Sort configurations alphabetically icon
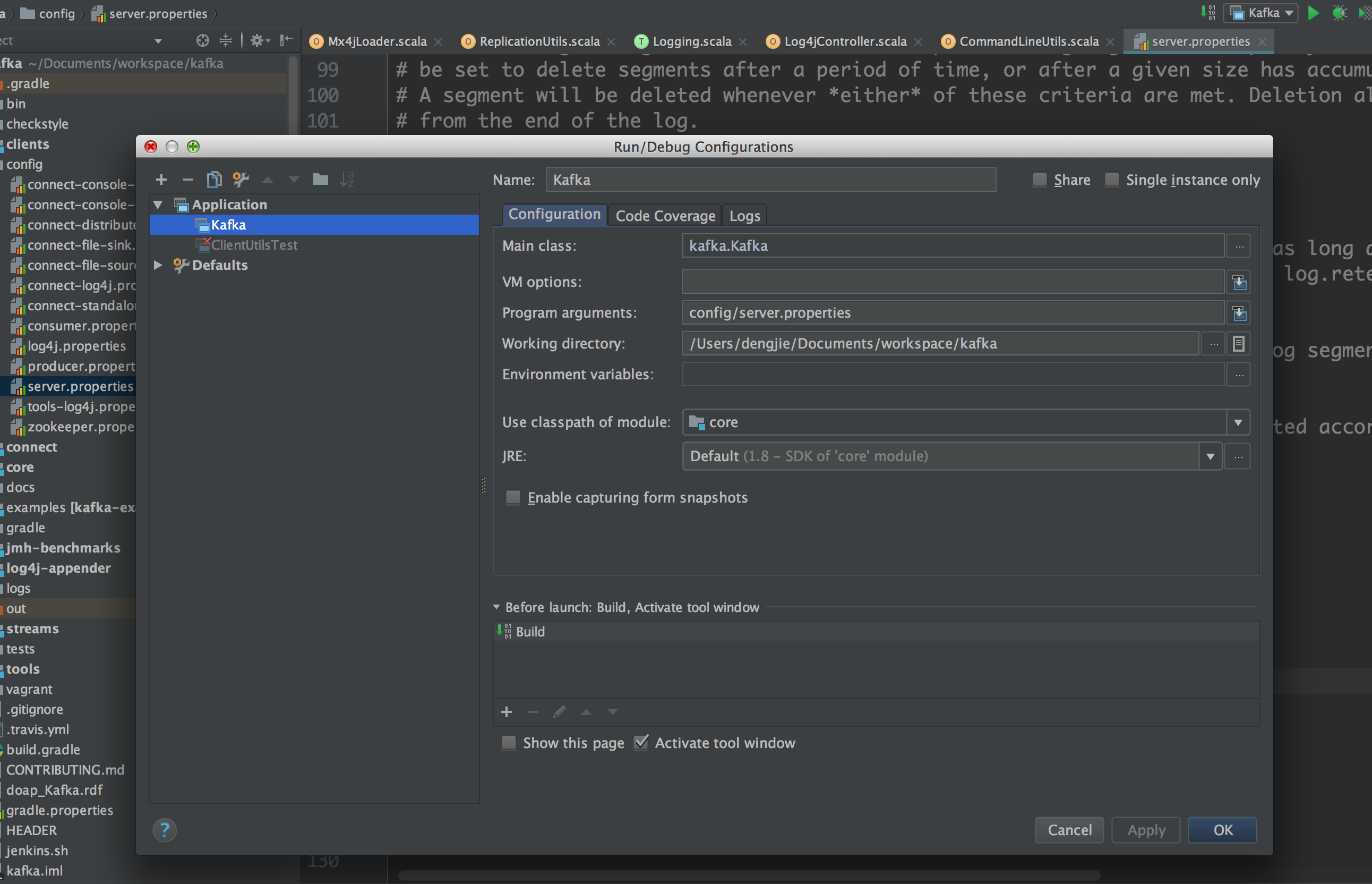1372x884 pixels. click(x=347, y=180)
